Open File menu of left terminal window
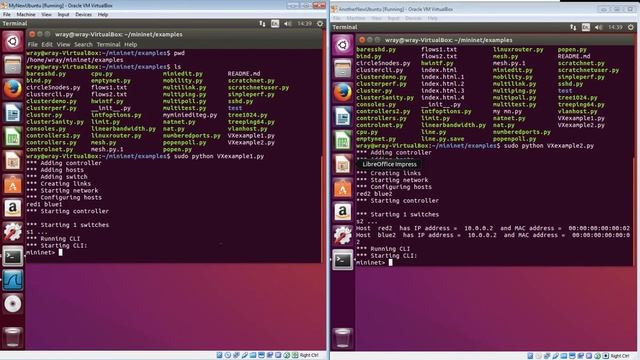The width and height of the screenshot is (640, 360). tap(33, 44)
